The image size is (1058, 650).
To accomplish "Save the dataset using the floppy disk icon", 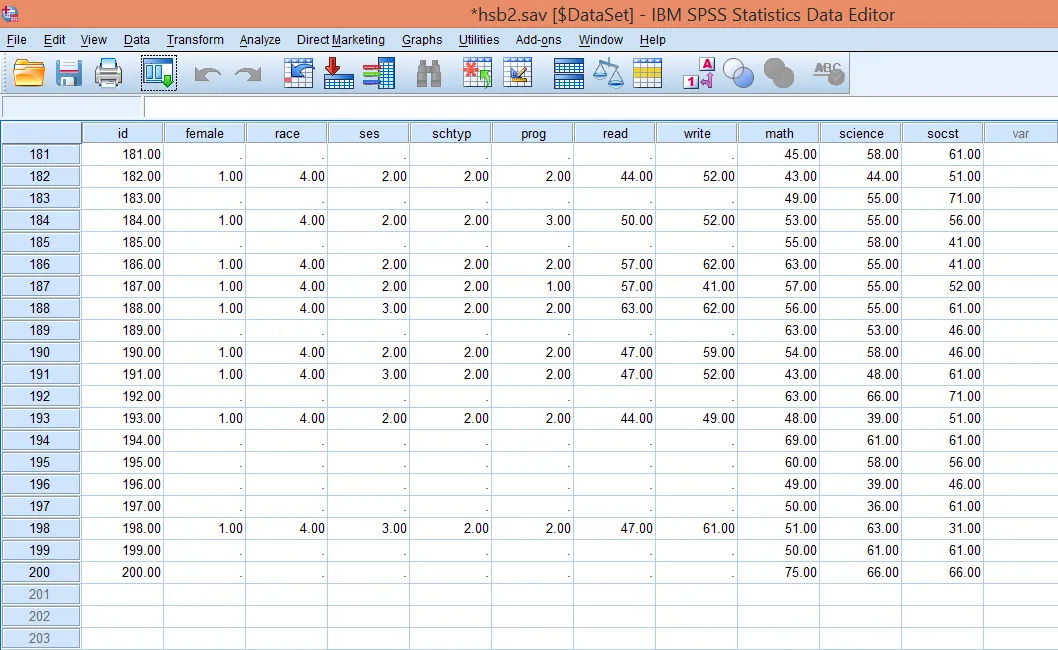I will [69, 73].
